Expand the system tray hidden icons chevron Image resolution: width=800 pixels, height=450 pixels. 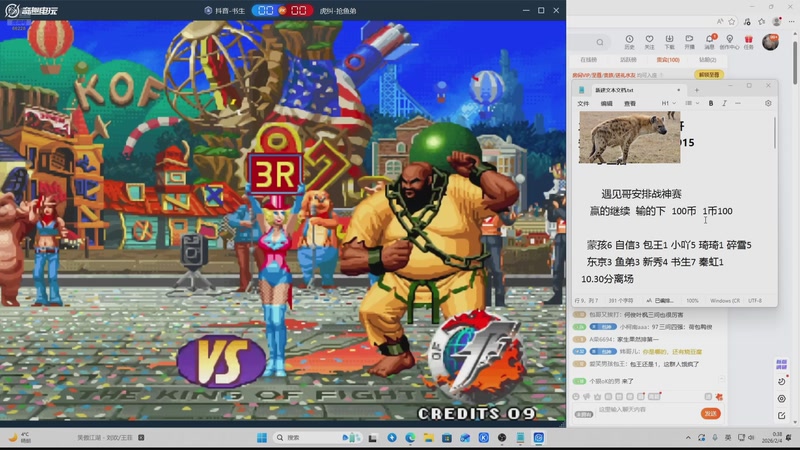point(688,438)
